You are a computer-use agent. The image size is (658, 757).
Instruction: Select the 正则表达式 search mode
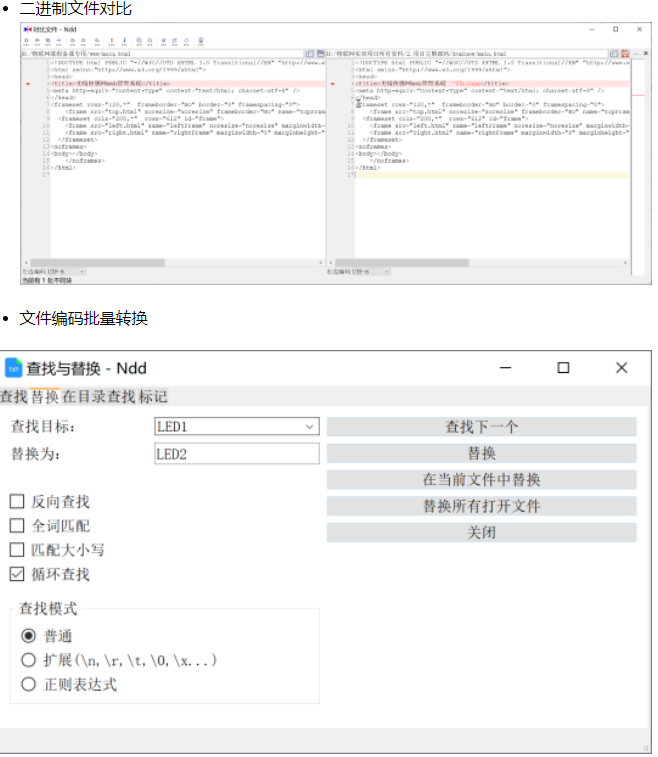pyautogui.click(x=29, y=685)
